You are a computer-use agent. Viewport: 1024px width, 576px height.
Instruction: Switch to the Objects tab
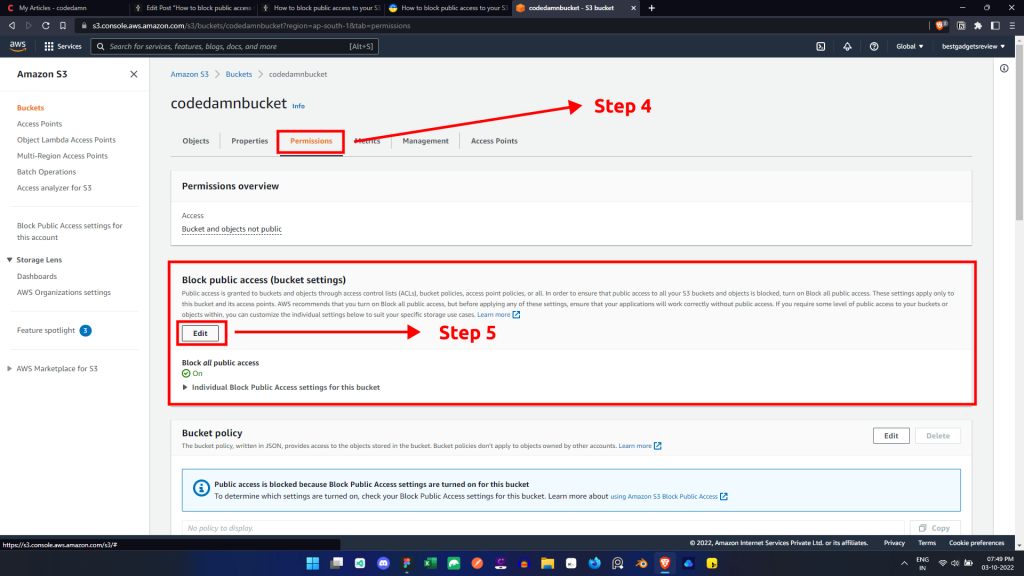coord(195,141)
